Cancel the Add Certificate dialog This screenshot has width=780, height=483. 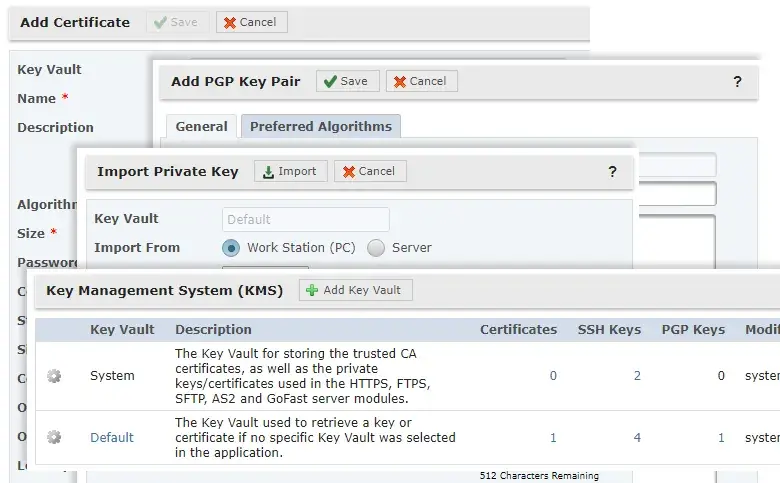click(251, 22)
